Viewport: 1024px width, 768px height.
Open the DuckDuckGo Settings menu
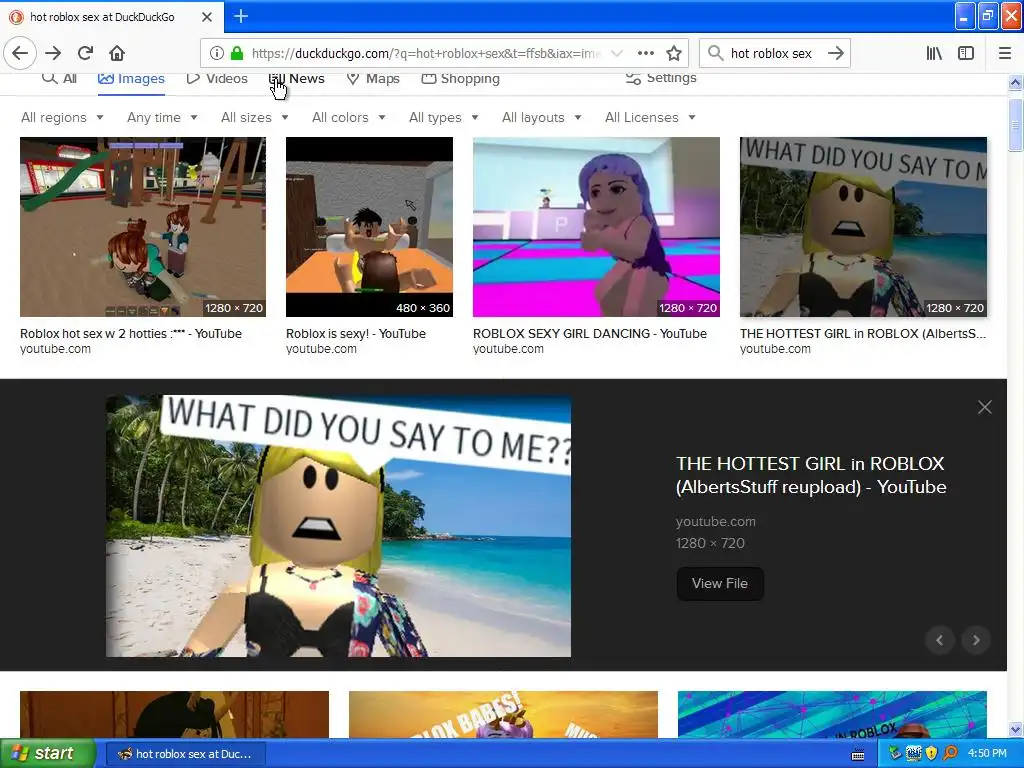[661, 78]
